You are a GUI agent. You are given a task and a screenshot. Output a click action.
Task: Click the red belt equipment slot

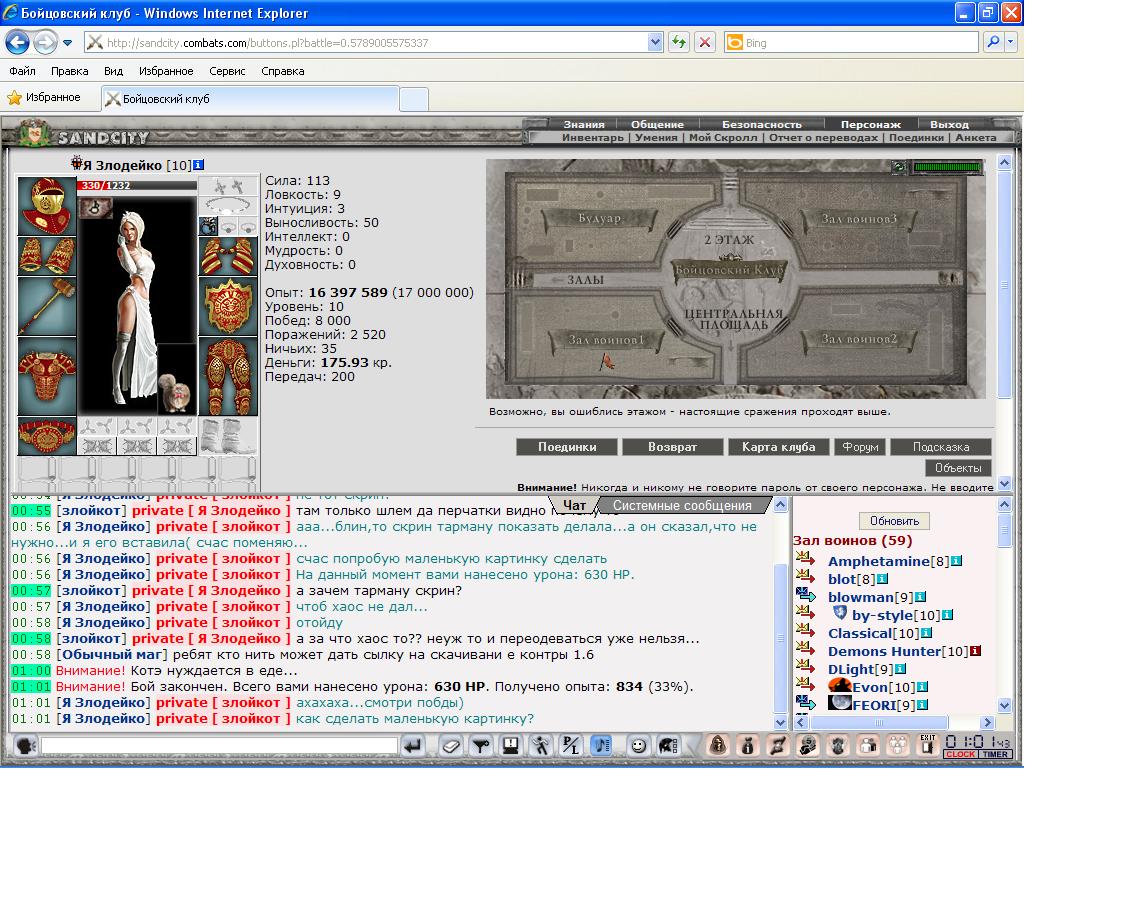click(47, 436)
